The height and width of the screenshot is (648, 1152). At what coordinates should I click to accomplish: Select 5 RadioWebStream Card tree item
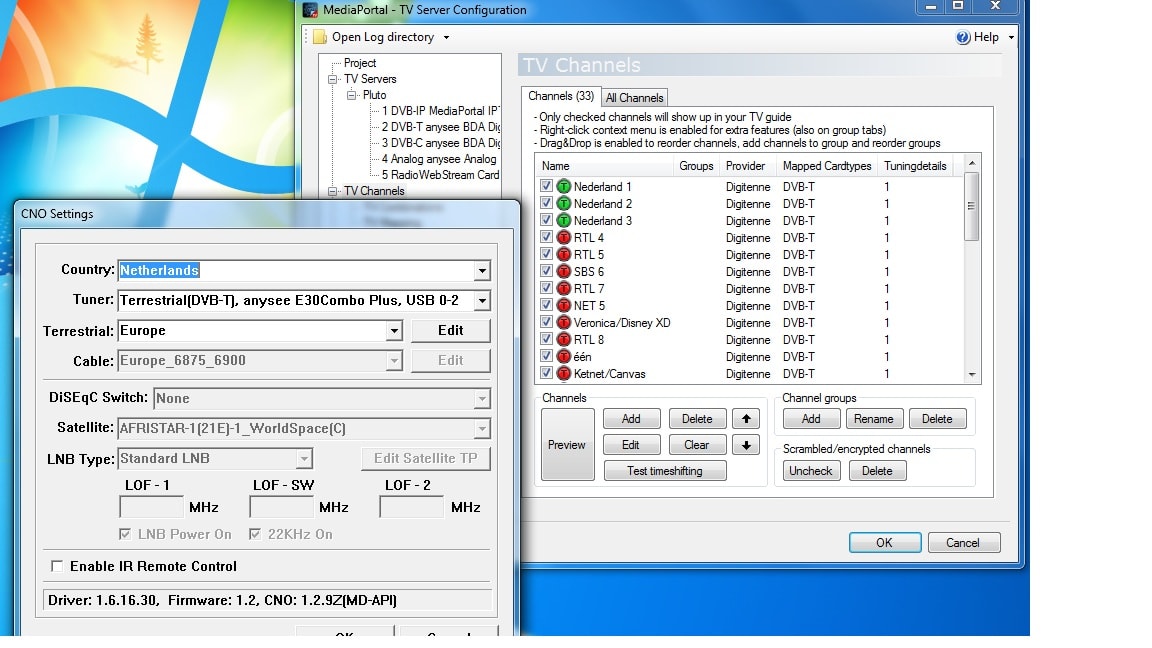click(x=440, y=175)
